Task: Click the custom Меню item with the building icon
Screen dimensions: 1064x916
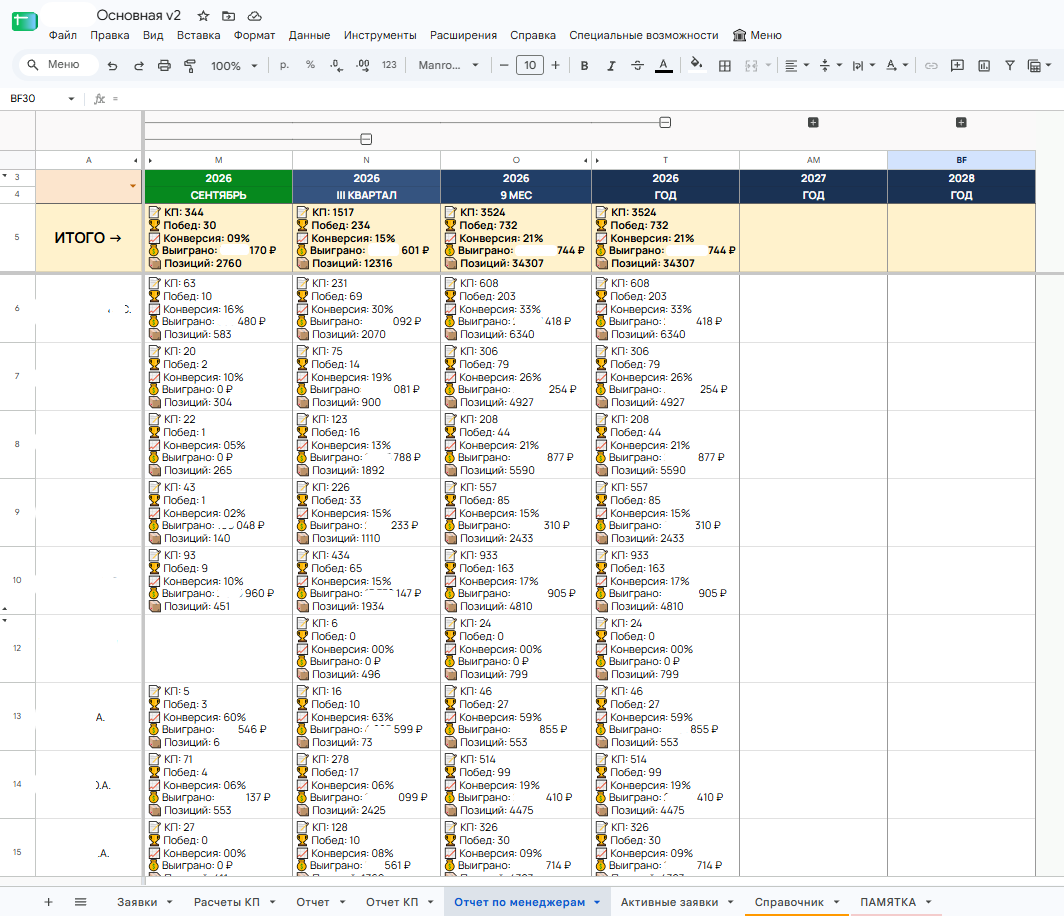Action: [757, 35]
